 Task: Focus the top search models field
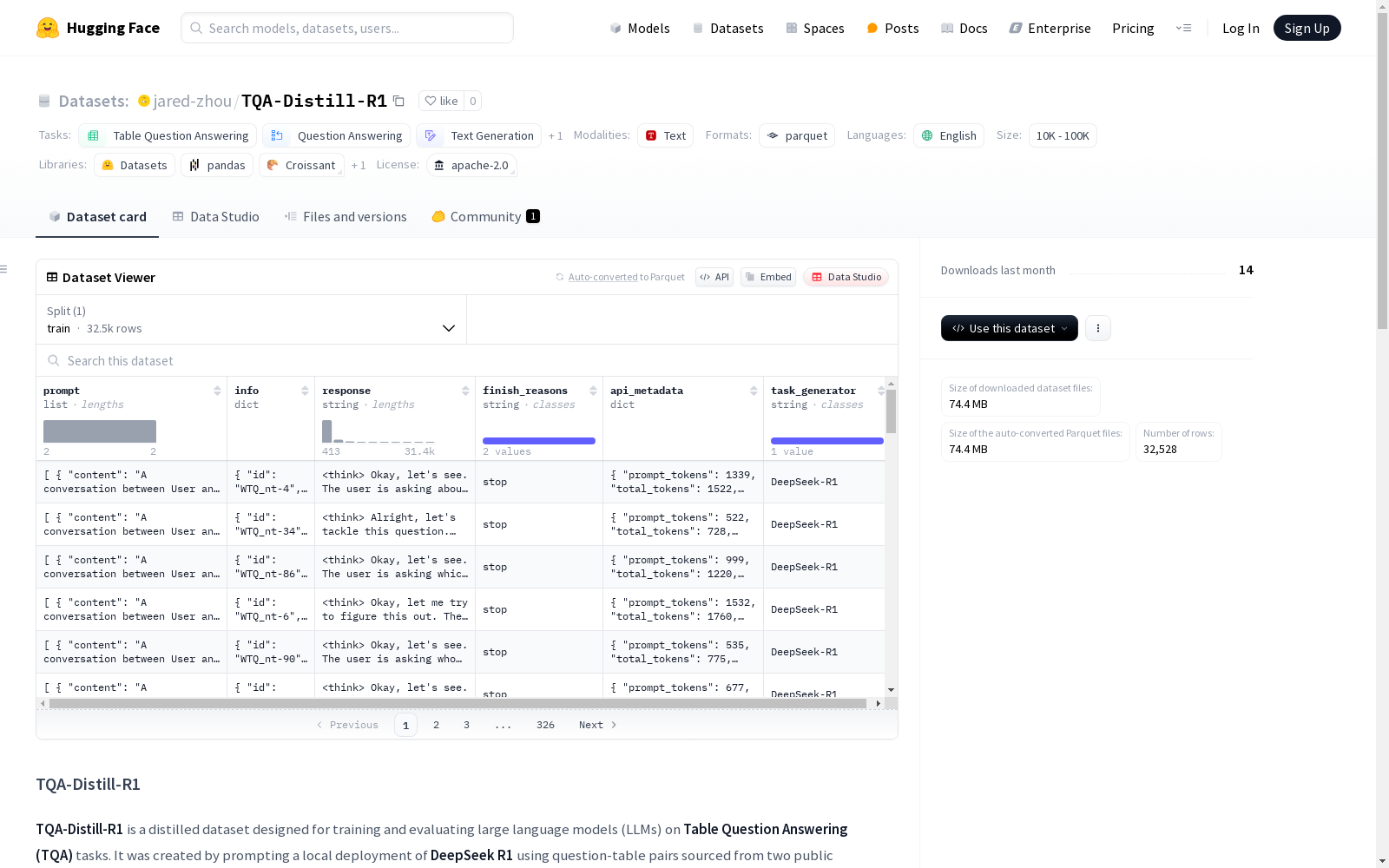[347, 28]
